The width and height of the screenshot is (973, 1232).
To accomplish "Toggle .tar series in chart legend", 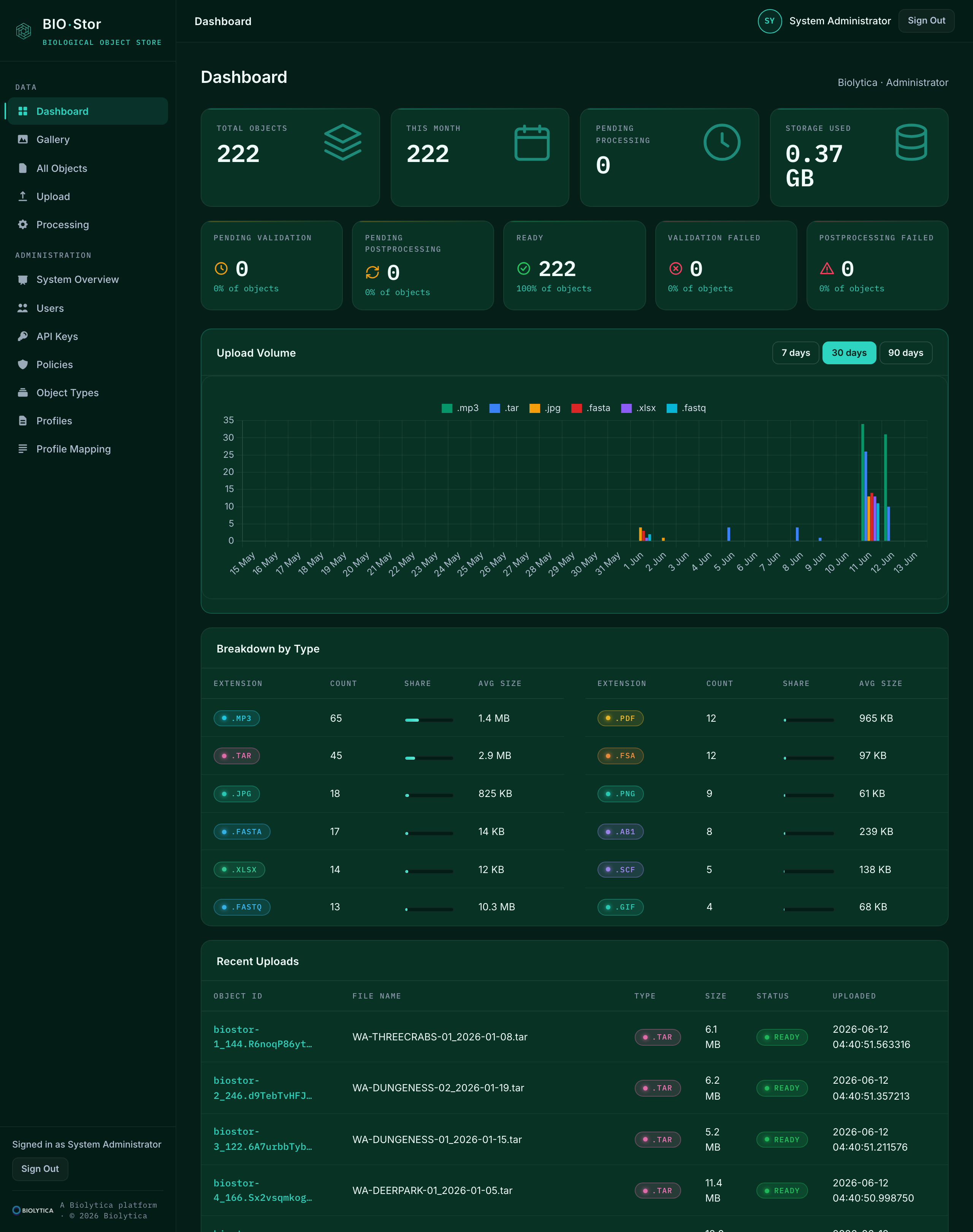I will pyautogui.click(x=504, y=408).
